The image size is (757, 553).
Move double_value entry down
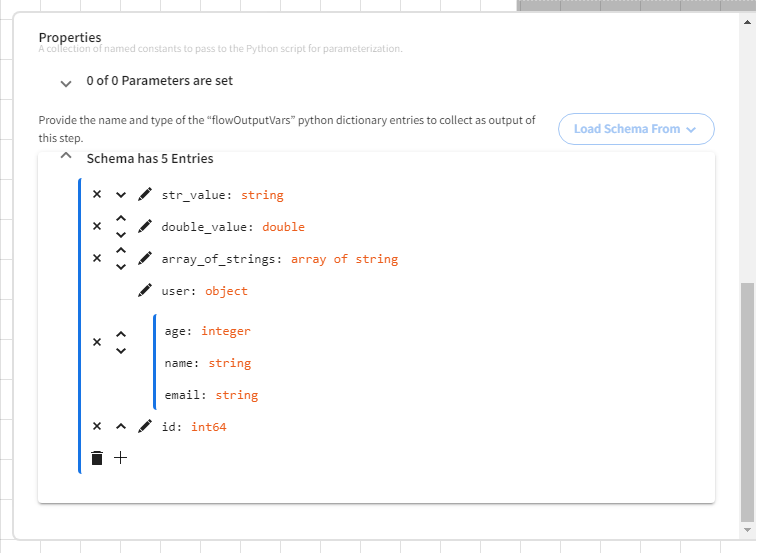(121, 235)
